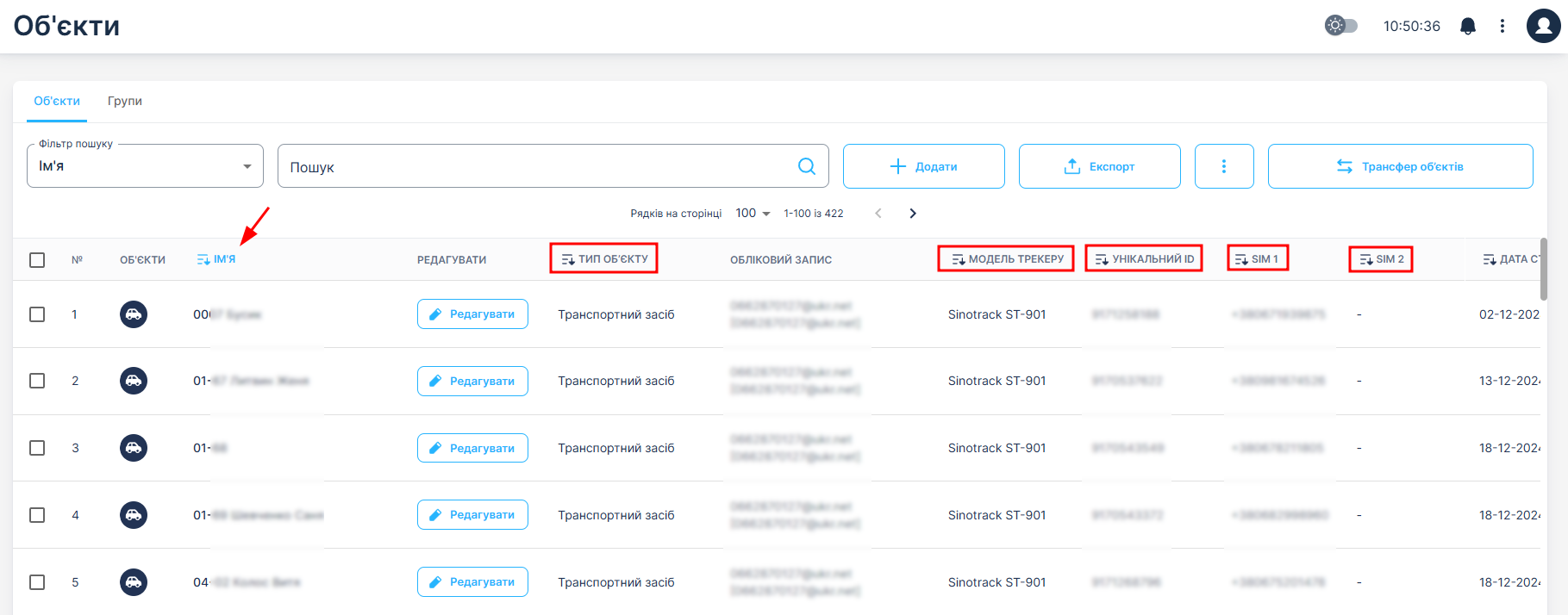
Task: Check the row 4 checkbox
Action: 37,515
